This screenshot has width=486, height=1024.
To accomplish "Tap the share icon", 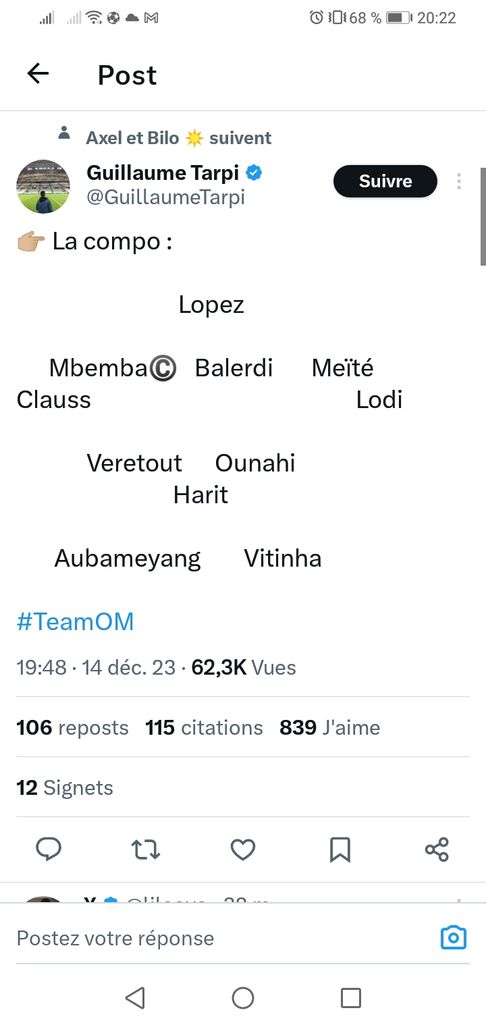I will [437, 850].
